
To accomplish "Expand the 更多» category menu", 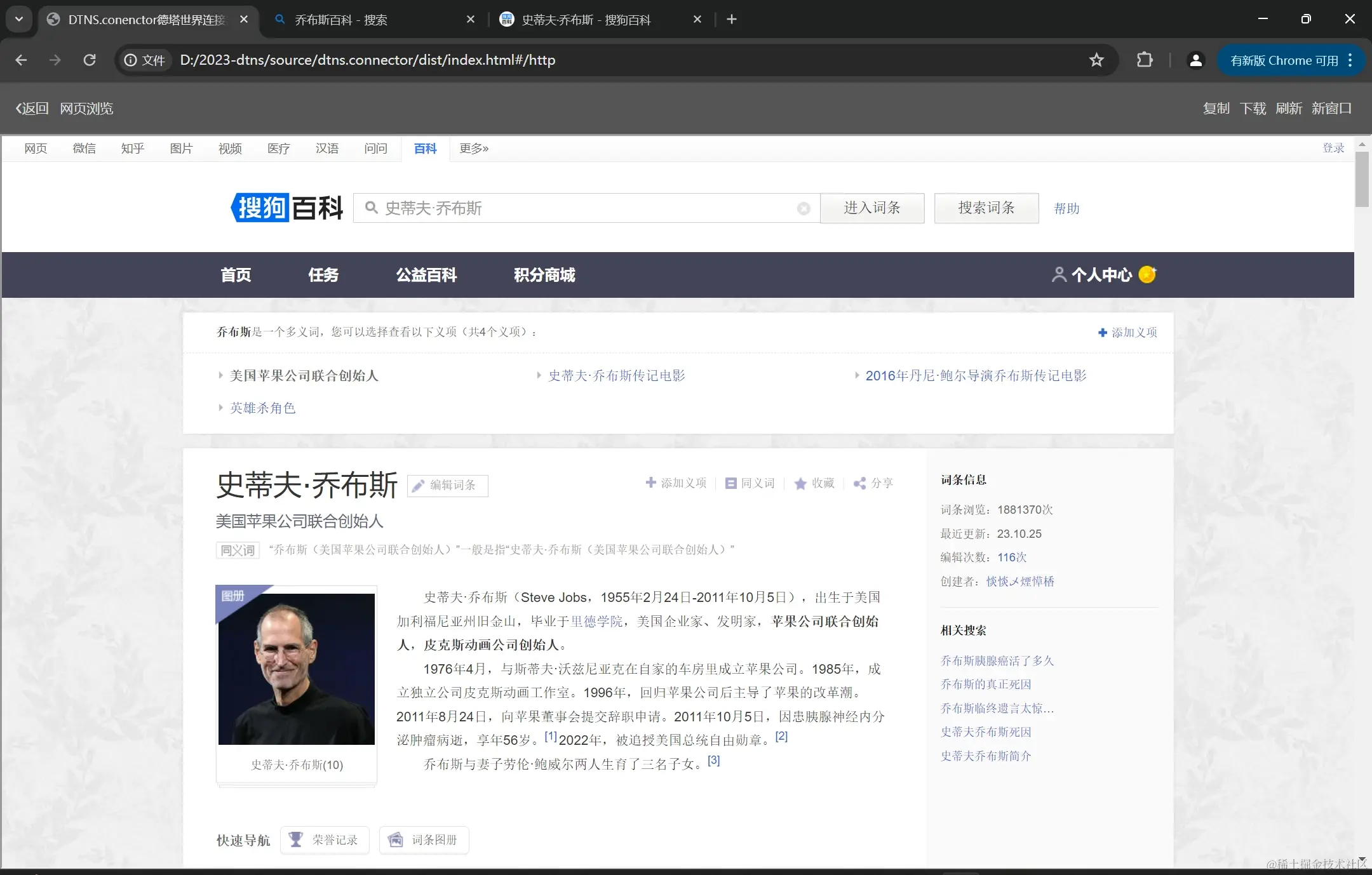I will (474, 149).
